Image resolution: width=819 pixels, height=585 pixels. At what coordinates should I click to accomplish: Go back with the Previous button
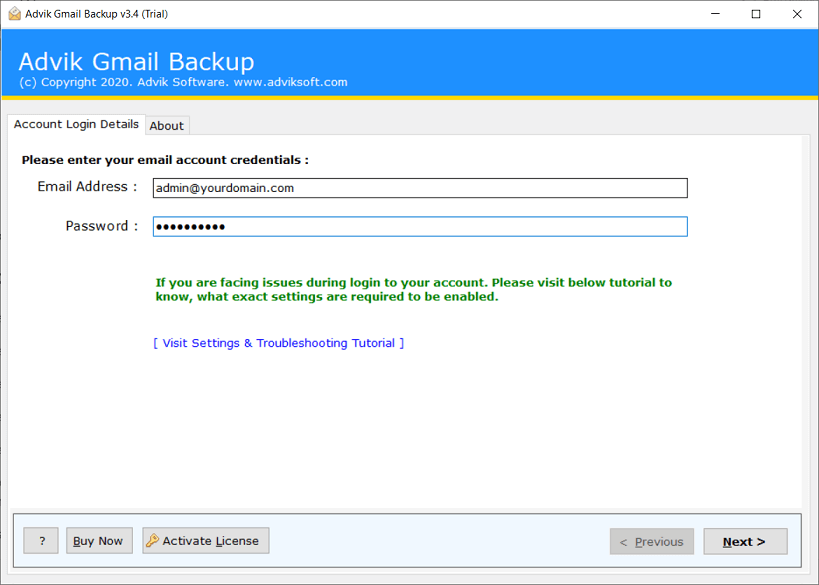(x=652, y=542)
